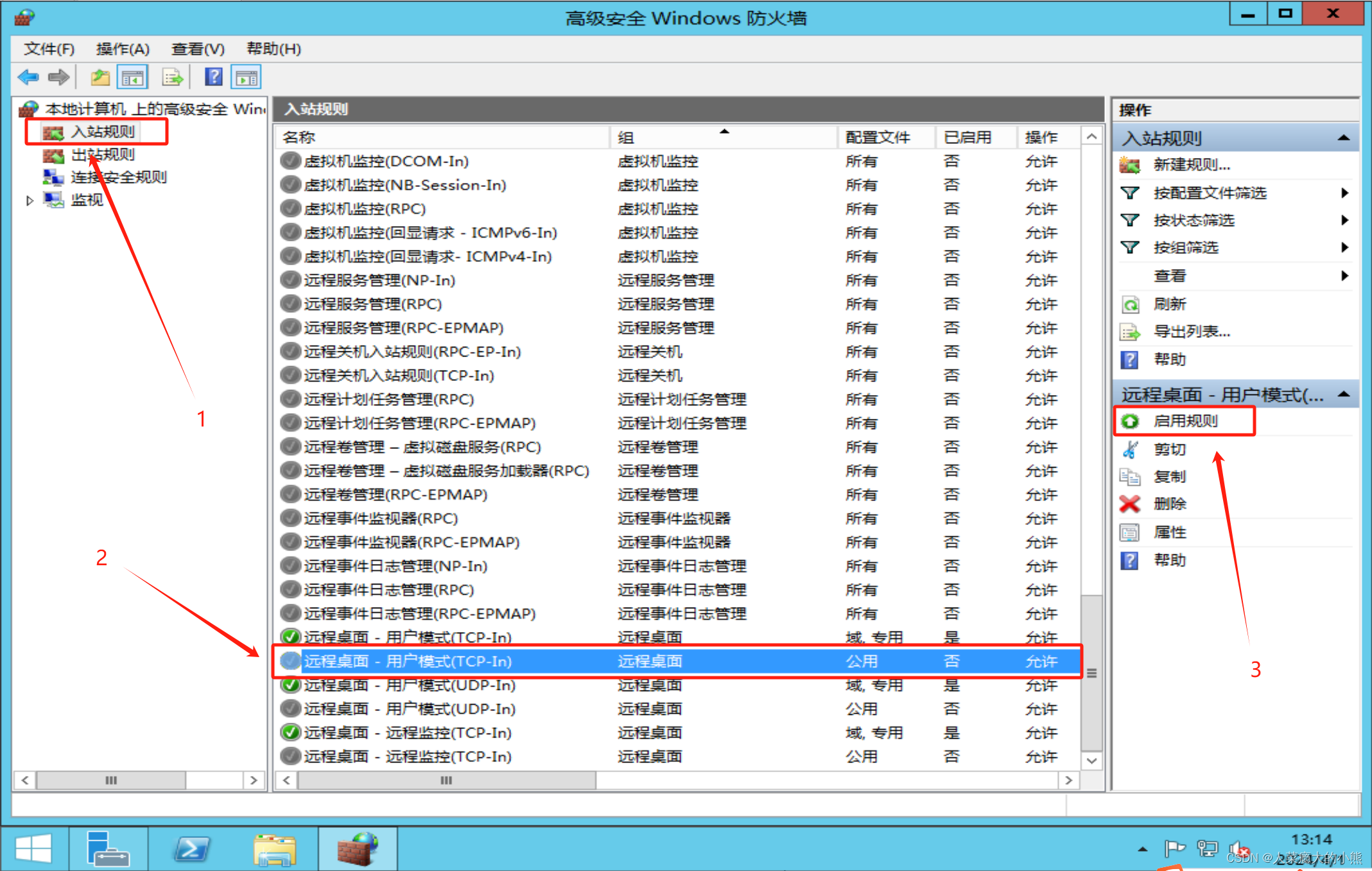Open the 查看 submenu arrow in actions
Screen dimensions: 1372x871
click(x=1344, y=276)
